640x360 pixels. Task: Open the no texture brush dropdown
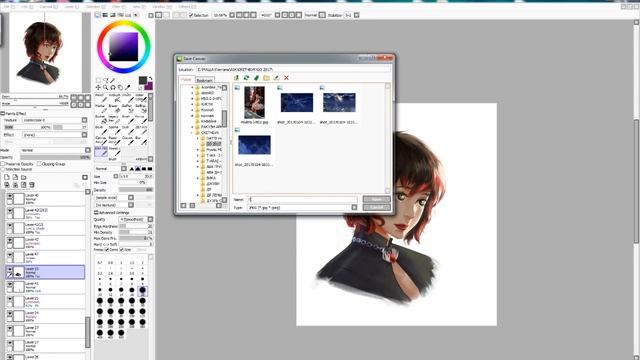pos(131,205)
